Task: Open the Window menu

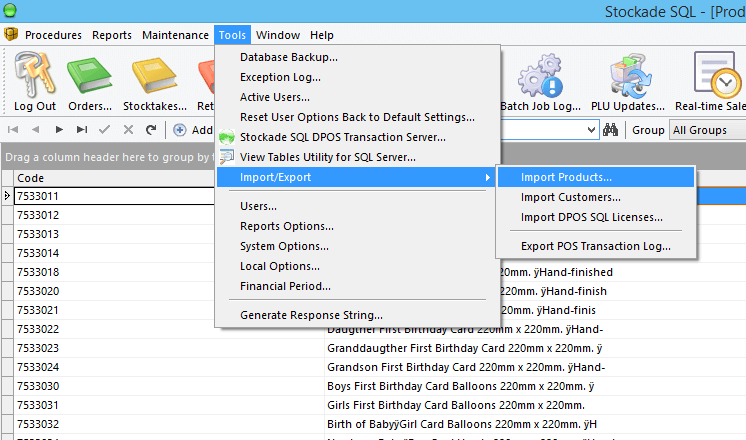Action: [278, 35]
